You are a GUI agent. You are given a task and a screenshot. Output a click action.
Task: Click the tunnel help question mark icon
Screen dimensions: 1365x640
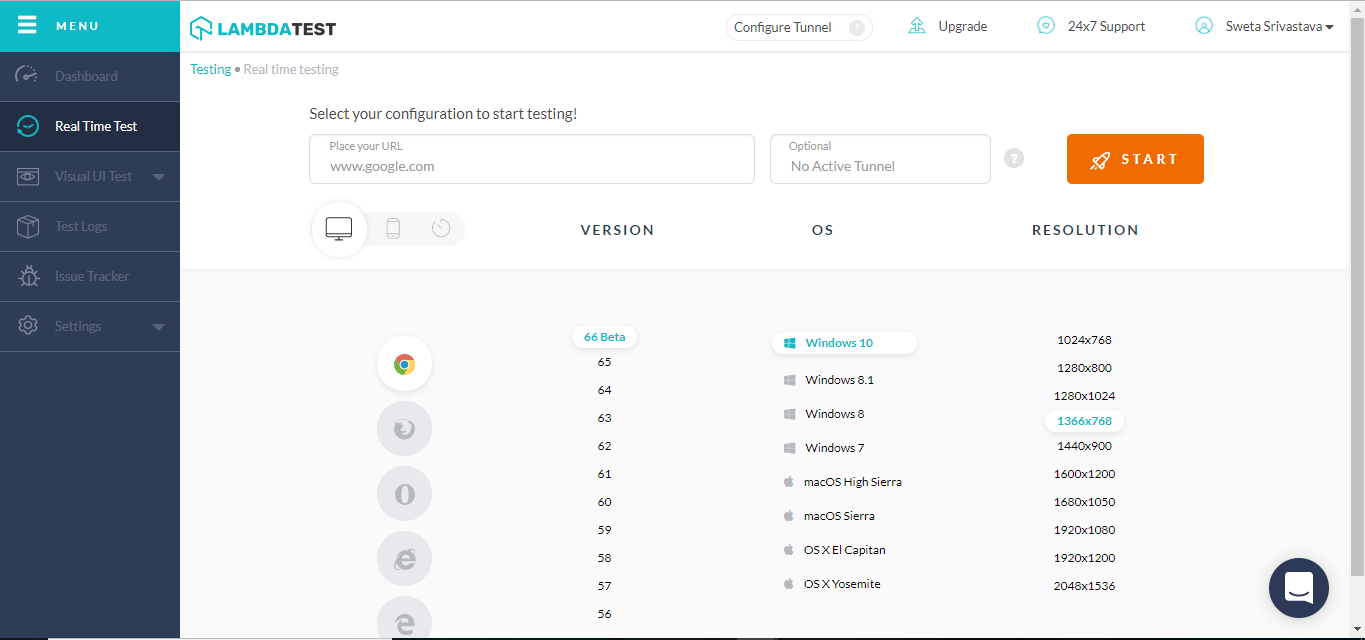click(1014, 158)
